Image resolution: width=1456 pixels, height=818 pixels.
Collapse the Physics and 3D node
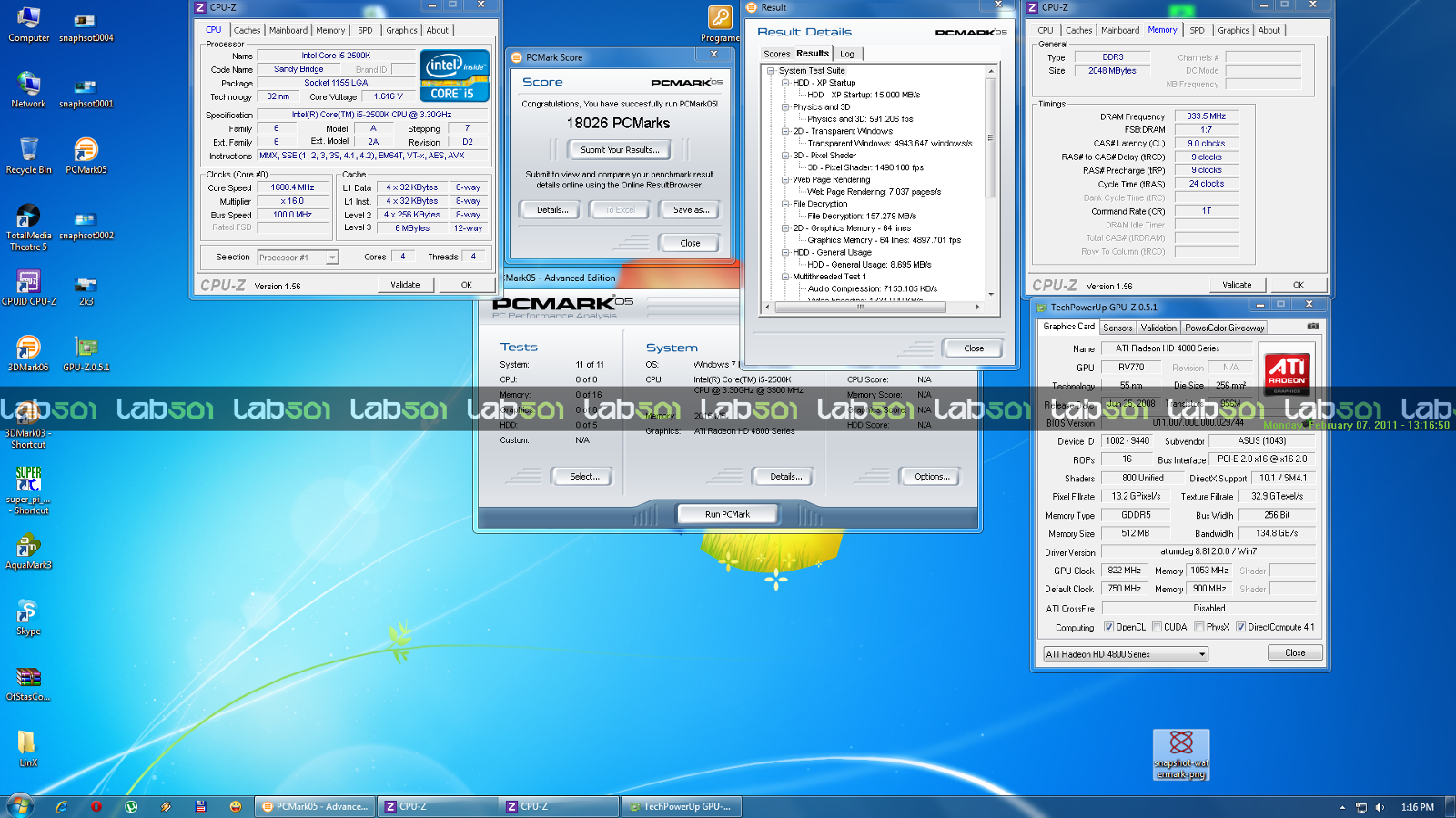coord(785,106)
